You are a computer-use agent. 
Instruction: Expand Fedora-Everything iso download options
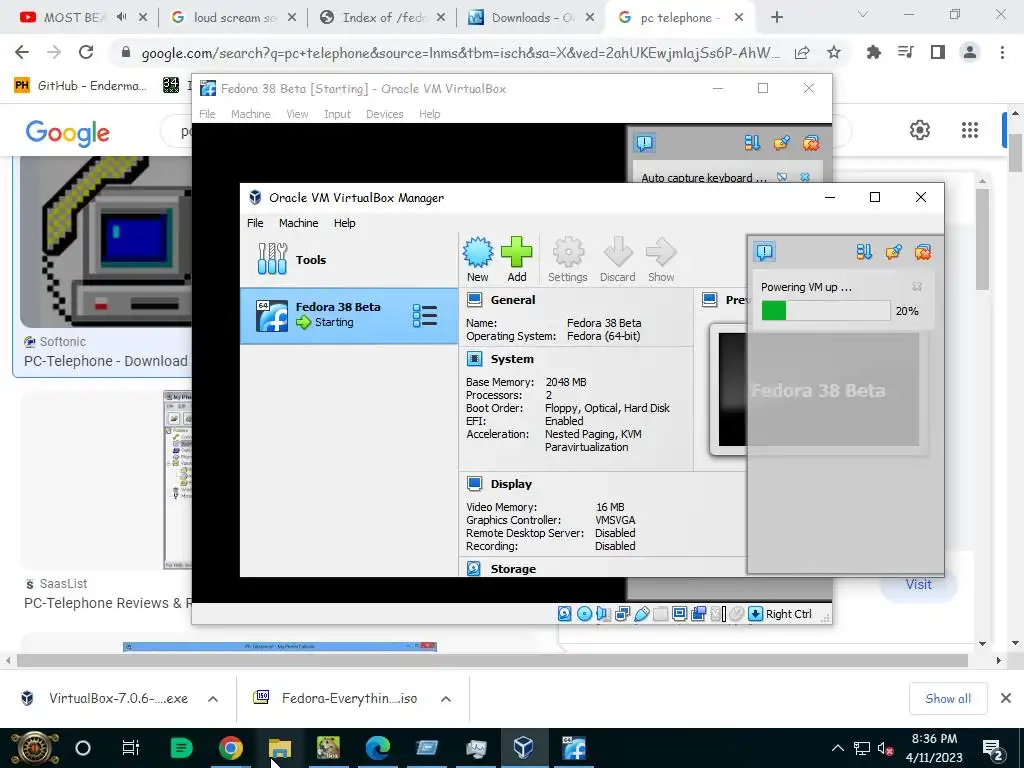[445, 699]
